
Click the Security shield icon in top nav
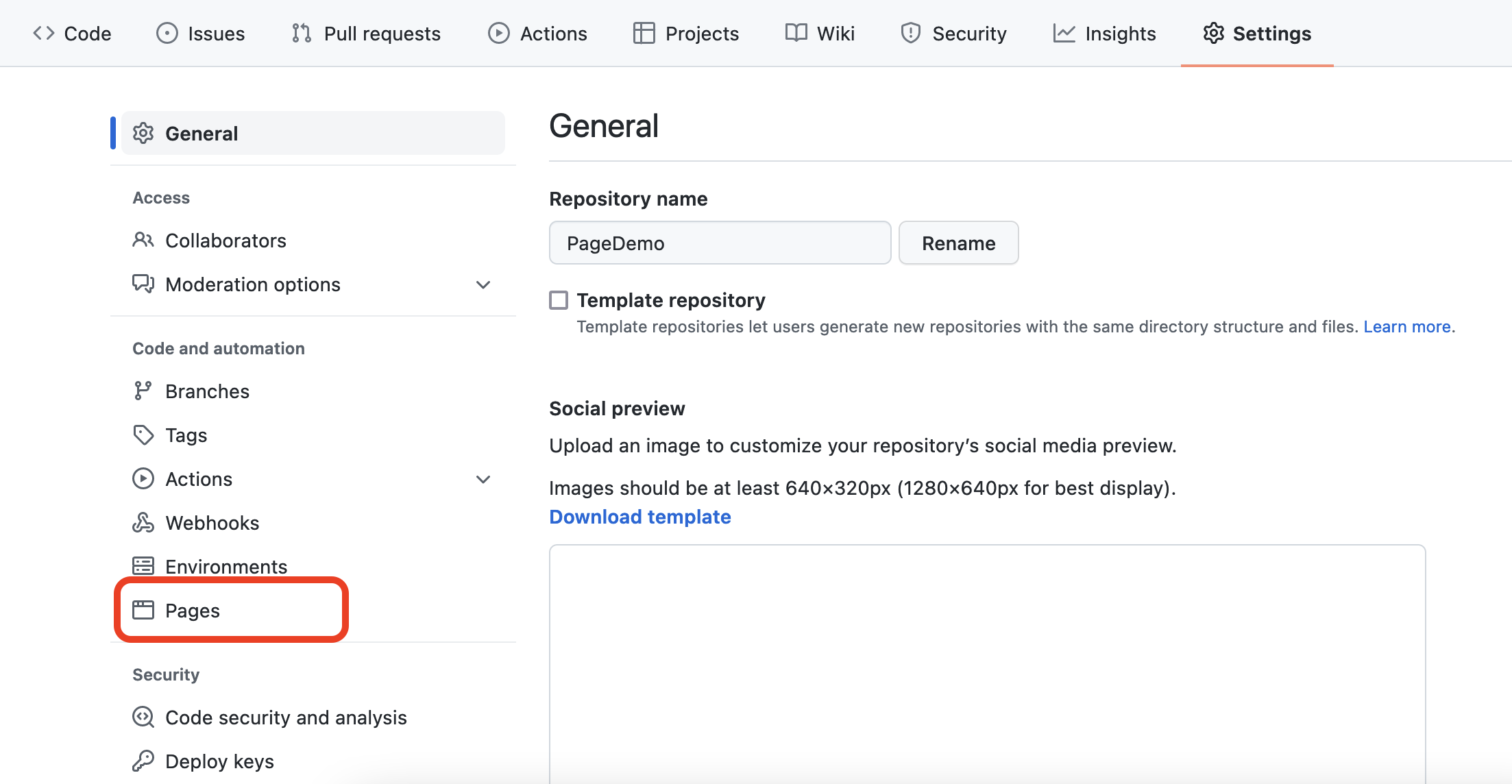pyautogui.click(x=910, y=33)
